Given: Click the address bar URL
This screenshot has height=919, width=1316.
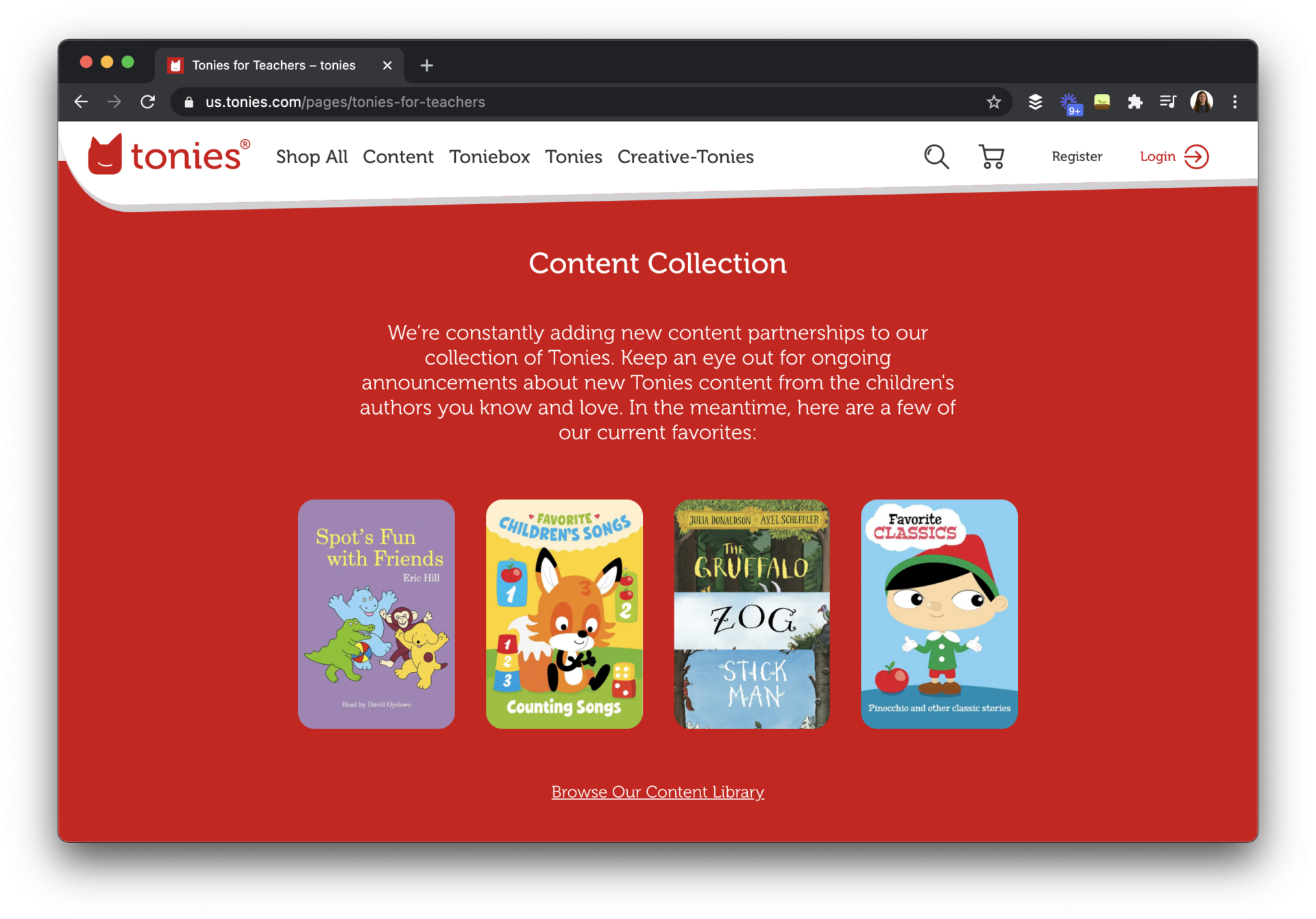Looking at the screenshot, I should 345,102.
